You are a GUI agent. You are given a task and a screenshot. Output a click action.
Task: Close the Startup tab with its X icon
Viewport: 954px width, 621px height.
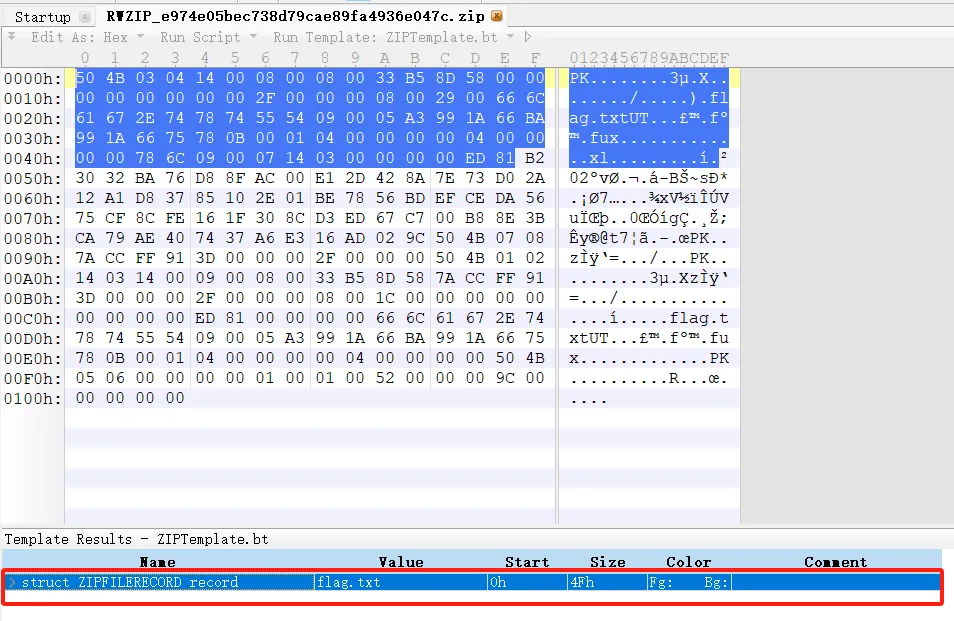[86, 17]
